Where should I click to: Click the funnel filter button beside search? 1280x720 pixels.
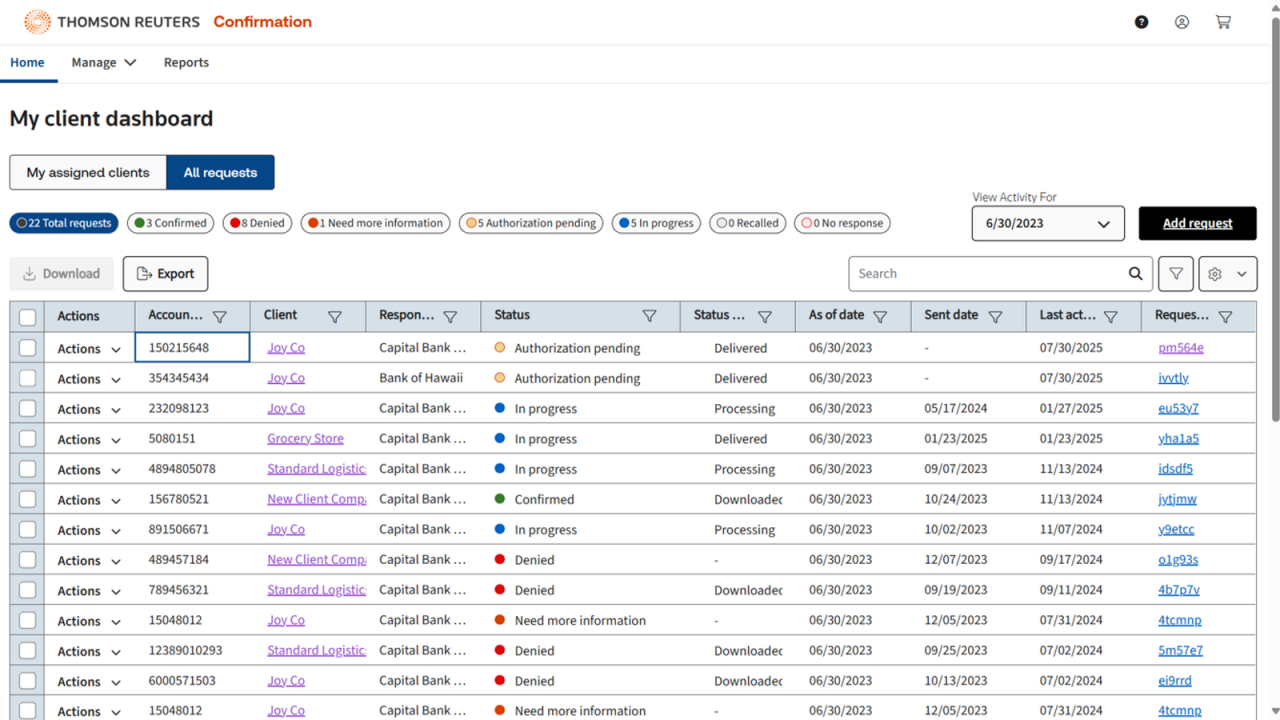pyautogui.click(x=1176, y=274)
